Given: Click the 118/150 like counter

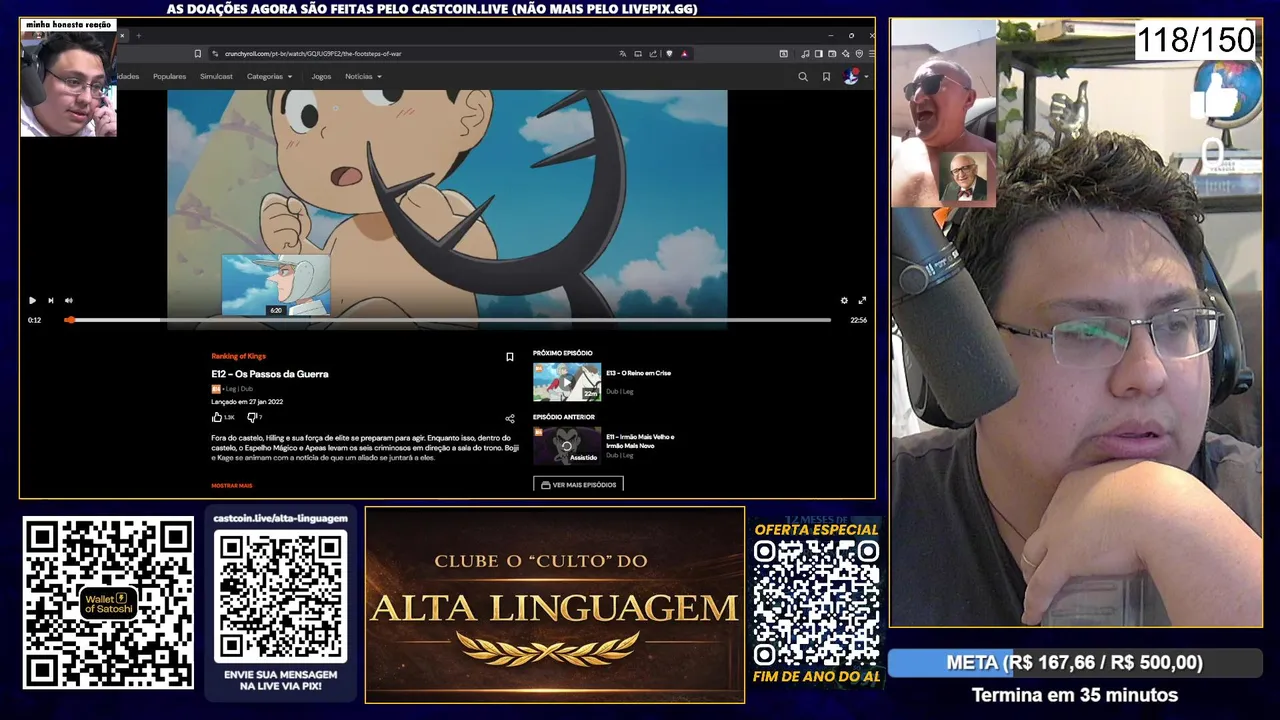Looking at the screenshot, I should (x=1195, y=41).
